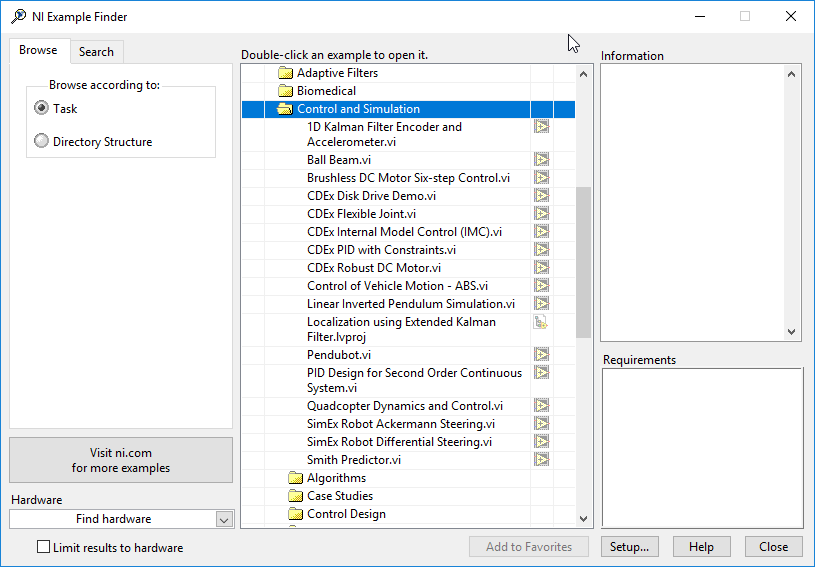Select SimEx Robot Ackermann Steering.vi
The image size is (815, 567).
401,424
